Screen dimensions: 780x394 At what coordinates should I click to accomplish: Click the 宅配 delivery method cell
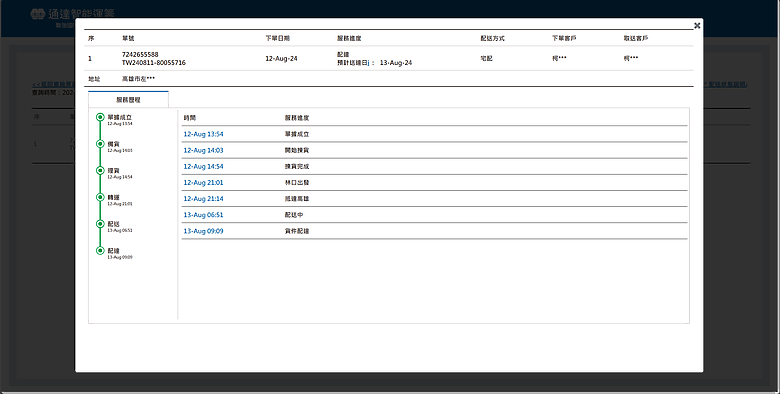(486, 58)
